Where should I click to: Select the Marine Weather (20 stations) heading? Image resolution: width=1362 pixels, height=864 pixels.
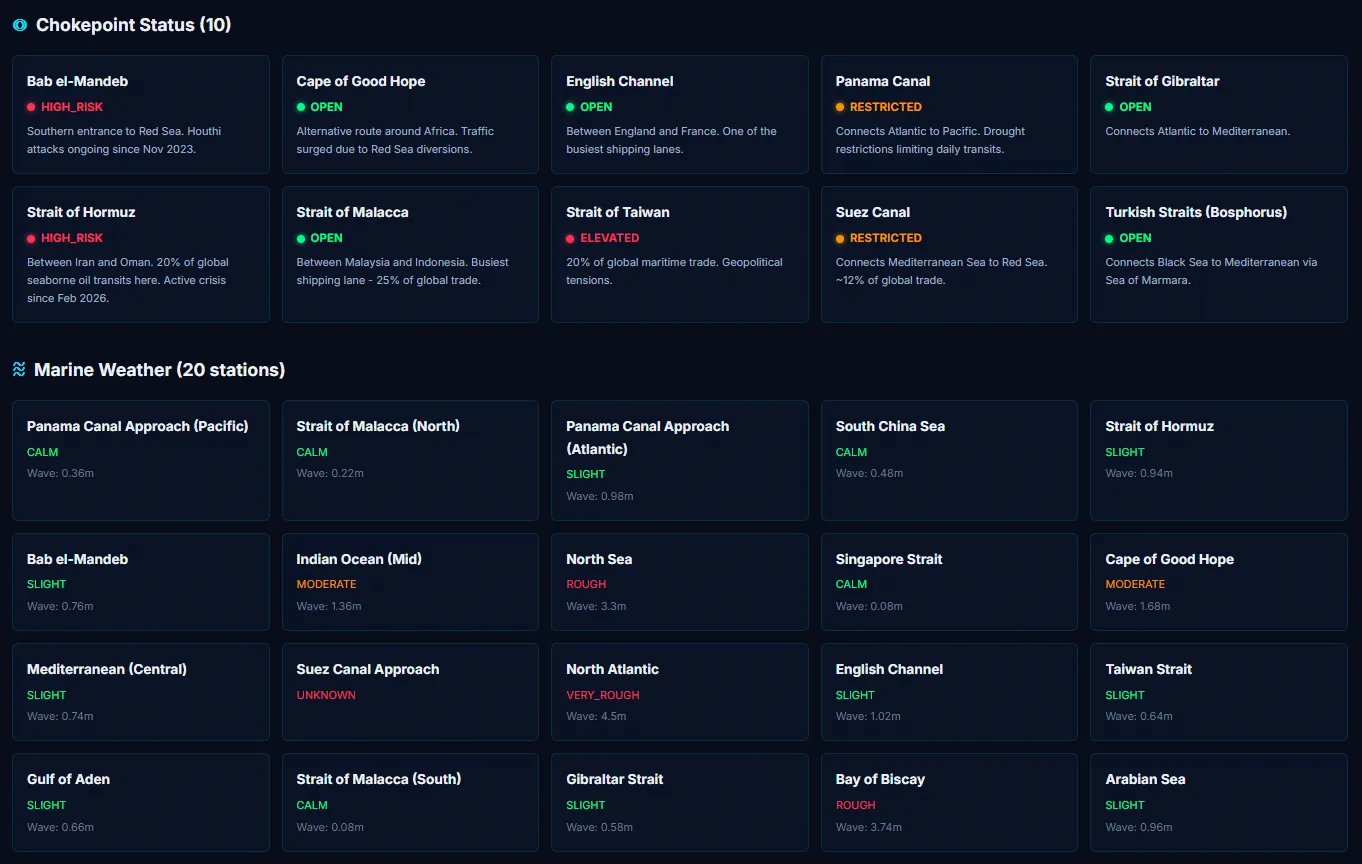(x=159, y=370)
